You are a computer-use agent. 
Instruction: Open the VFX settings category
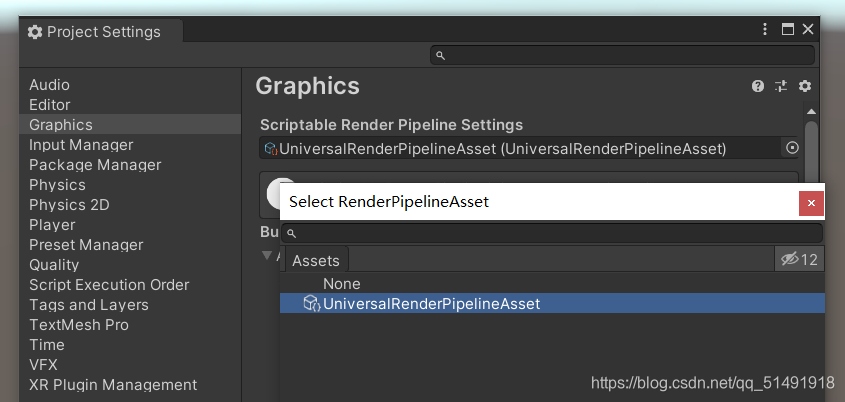pyautogui.click(x=130, y=364)
